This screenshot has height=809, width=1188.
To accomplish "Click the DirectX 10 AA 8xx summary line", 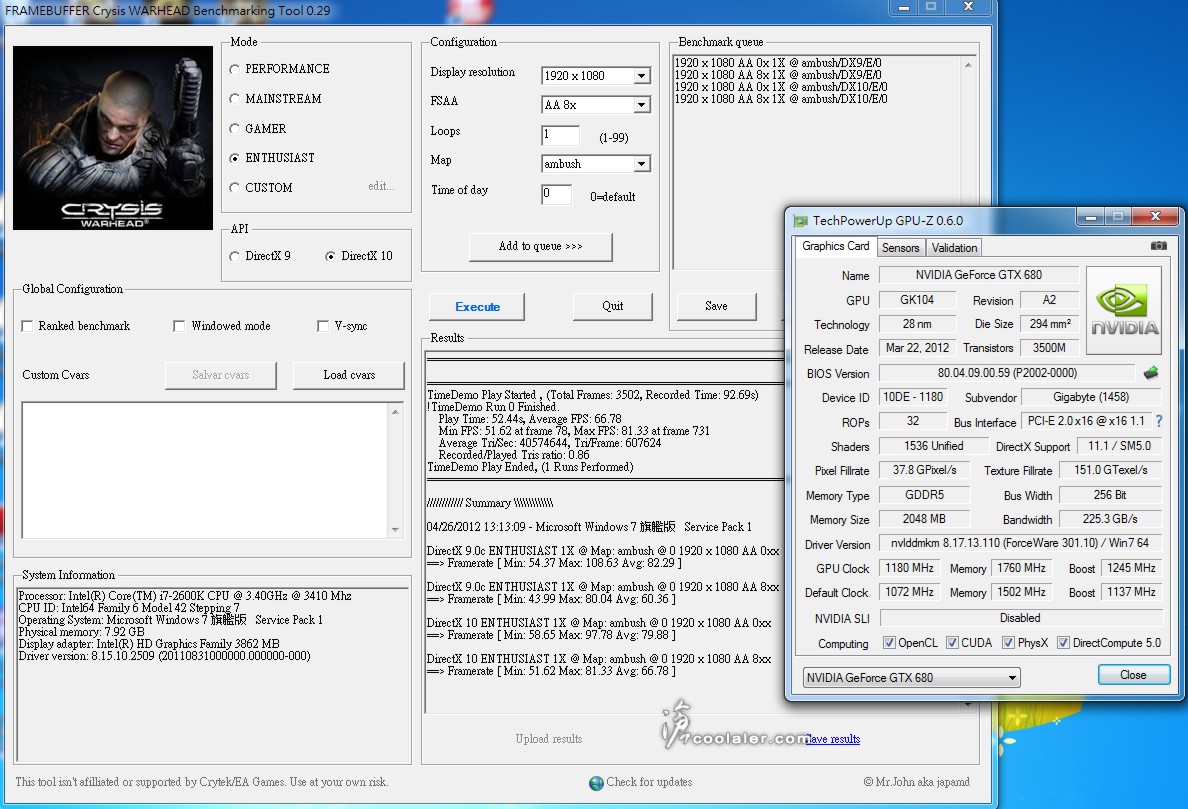I will pyautogui.click(x=599, y=659).
